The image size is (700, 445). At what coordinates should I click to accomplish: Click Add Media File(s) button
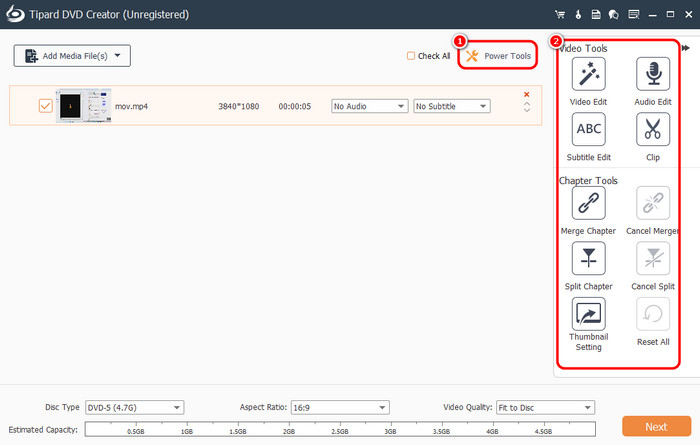pos(72,56)
